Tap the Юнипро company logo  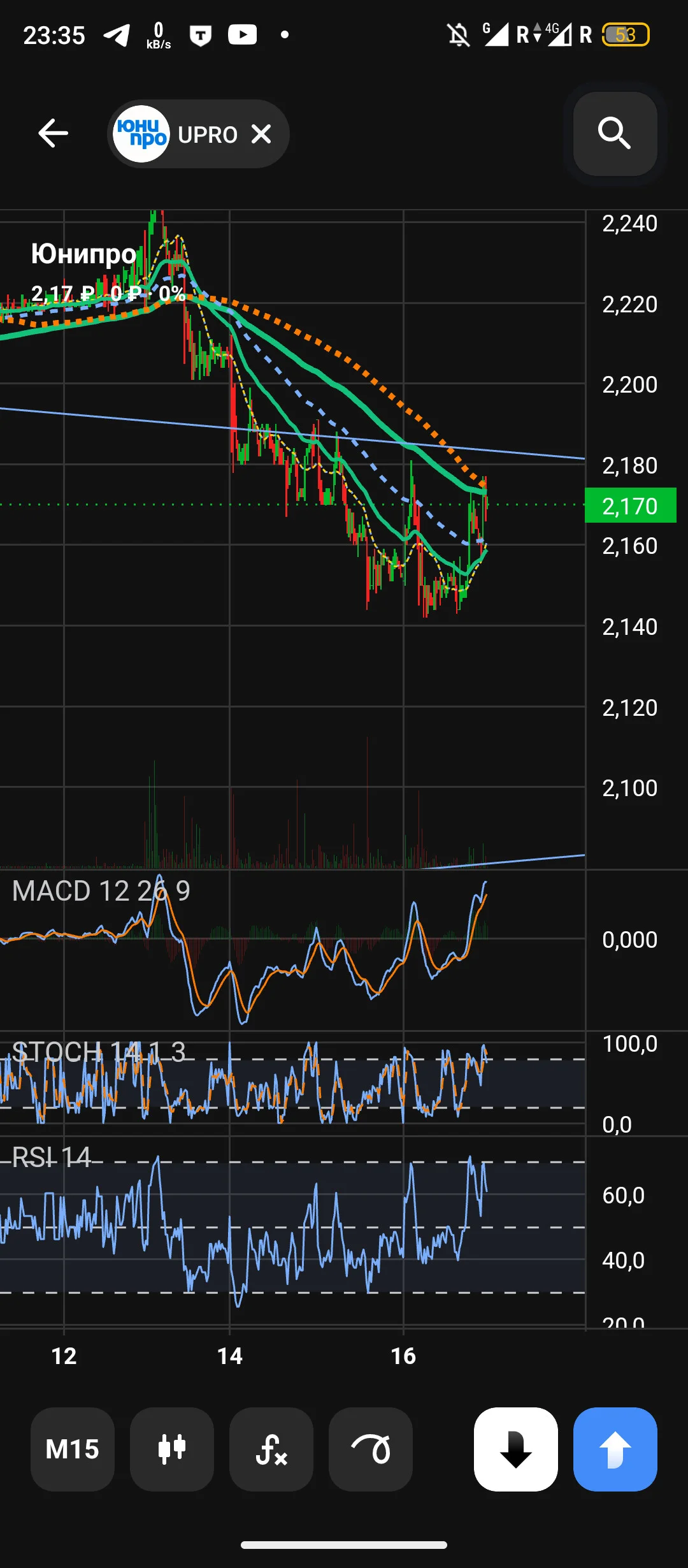point(141,134)
